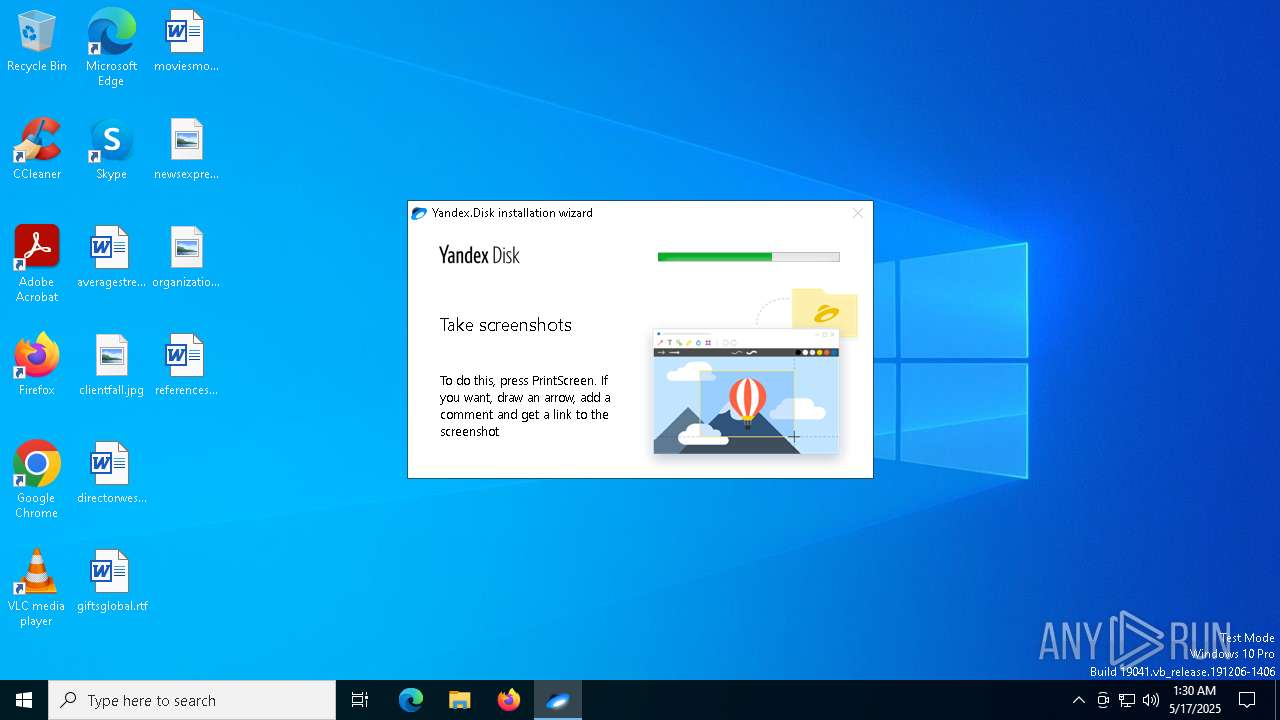Viewport: 1280px width, 720px height.
Task: Open Google Chrome desktop shortcut
Action: coord(37,480)
